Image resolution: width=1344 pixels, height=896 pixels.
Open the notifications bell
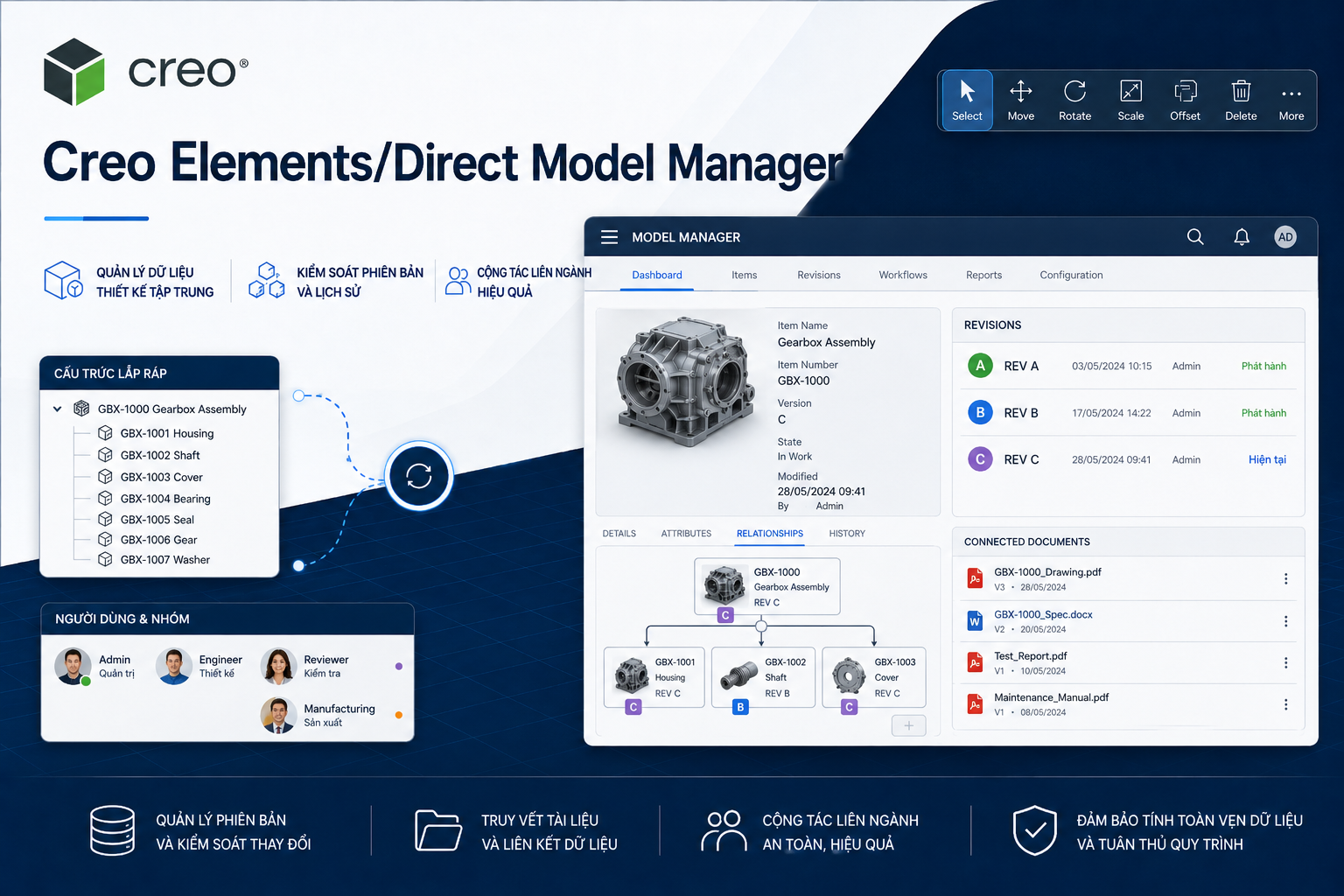point(1242,237)
